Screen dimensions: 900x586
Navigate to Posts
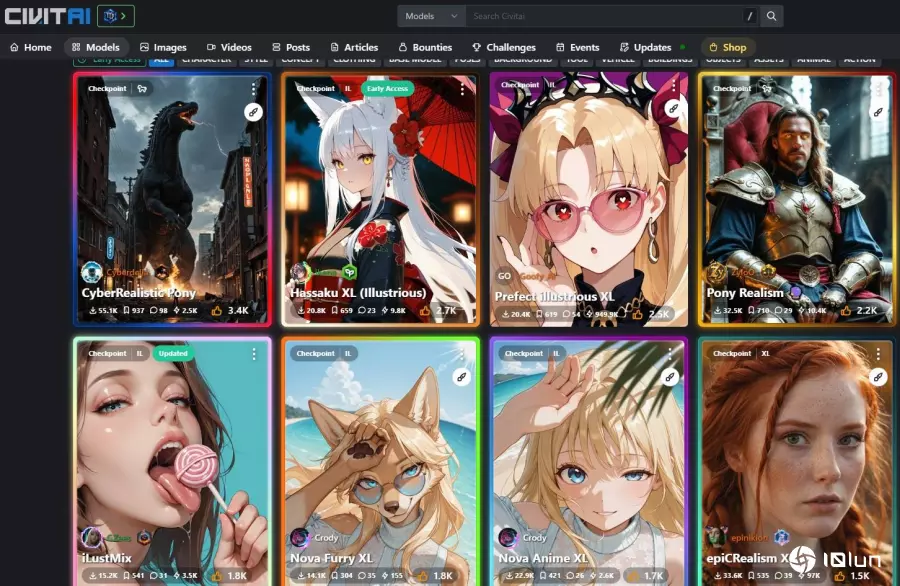(291, 47)
